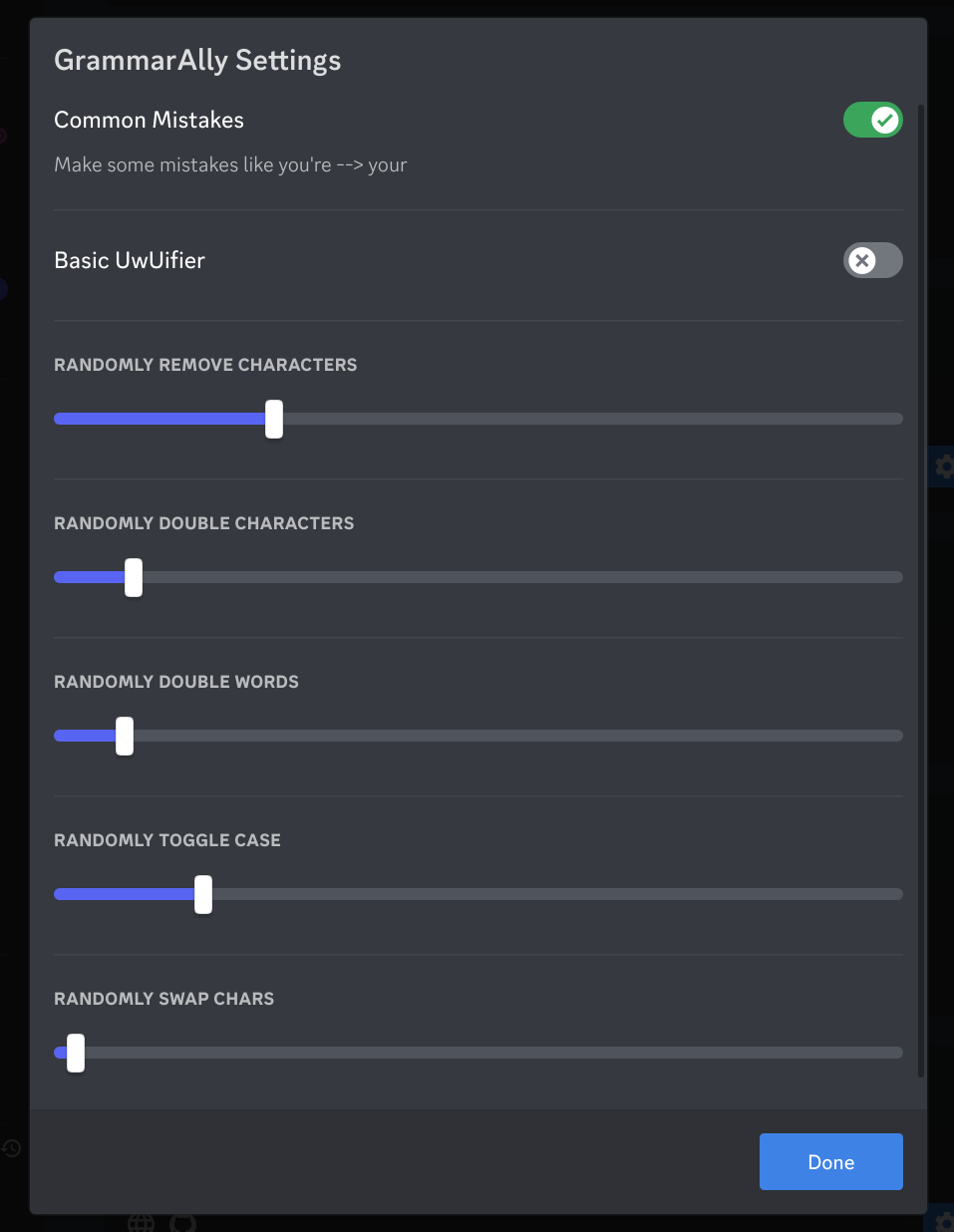Click the Randomly Remove Characters slider handle

coord(274,419)
